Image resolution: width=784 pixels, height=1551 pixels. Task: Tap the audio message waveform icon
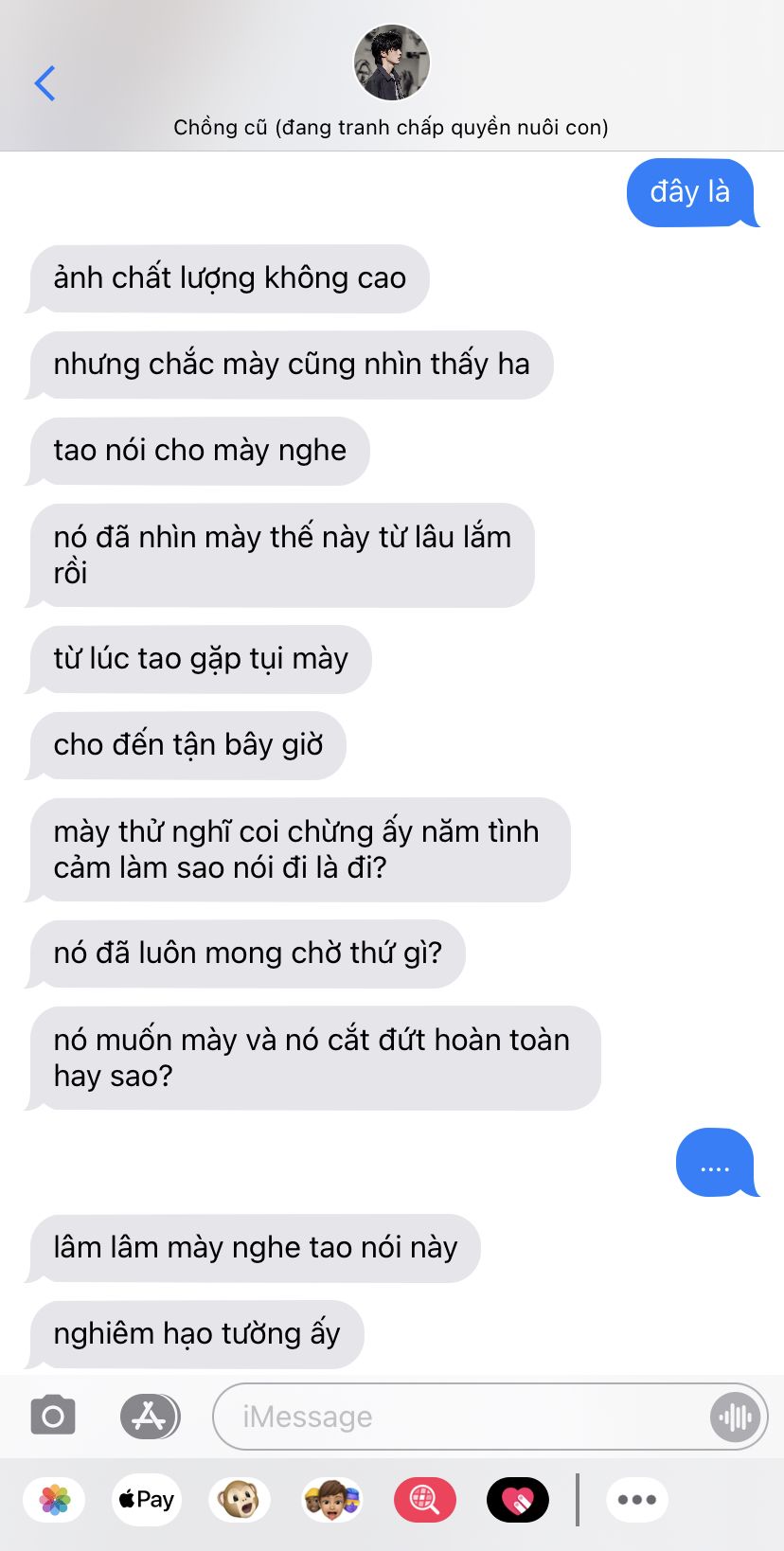pos(736,1417)
